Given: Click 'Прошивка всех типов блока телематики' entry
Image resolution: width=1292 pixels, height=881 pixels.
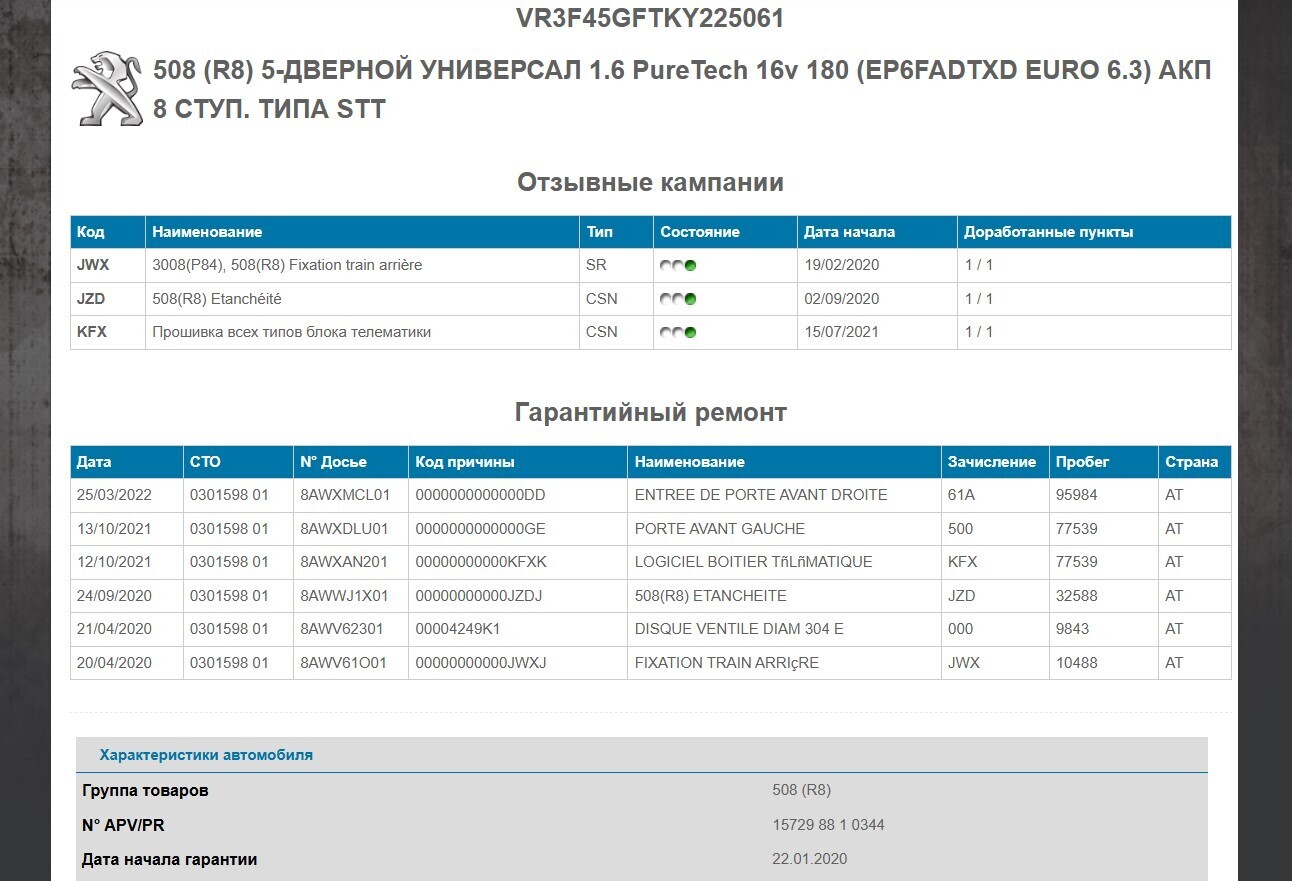Looking at the screenshot, I should (292, 332).
